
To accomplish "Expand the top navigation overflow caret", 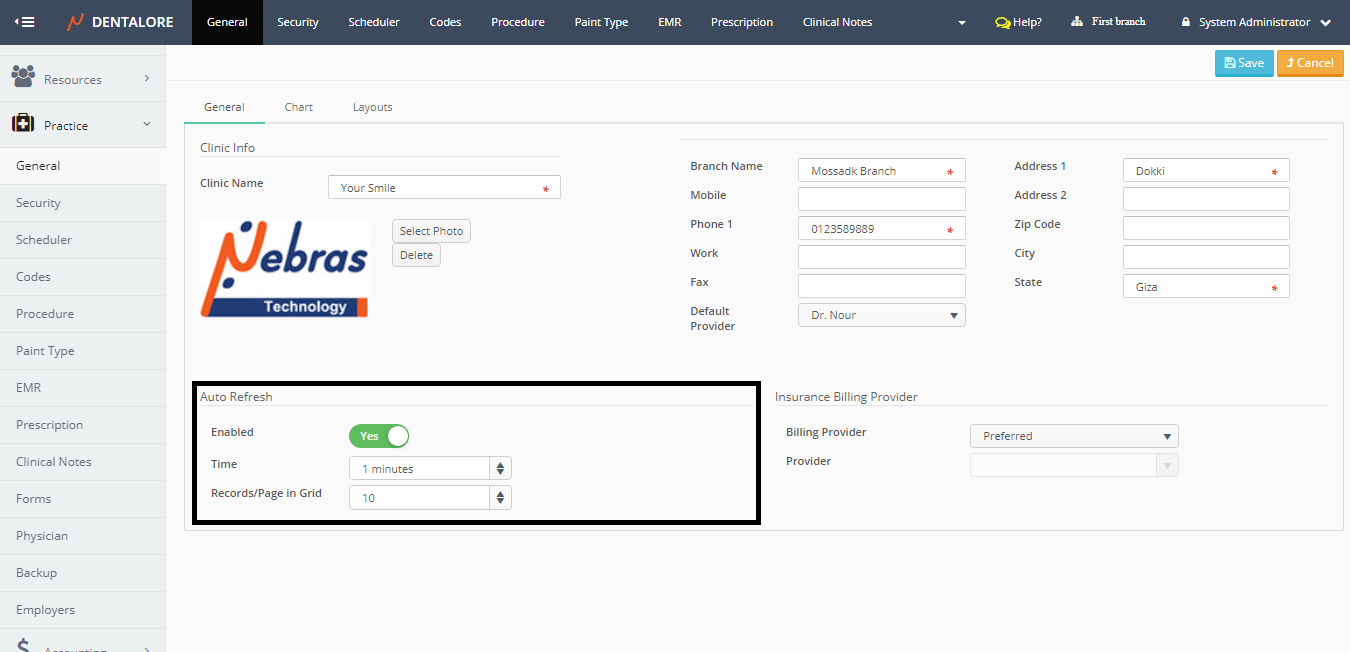I will (x=962, y=23).
